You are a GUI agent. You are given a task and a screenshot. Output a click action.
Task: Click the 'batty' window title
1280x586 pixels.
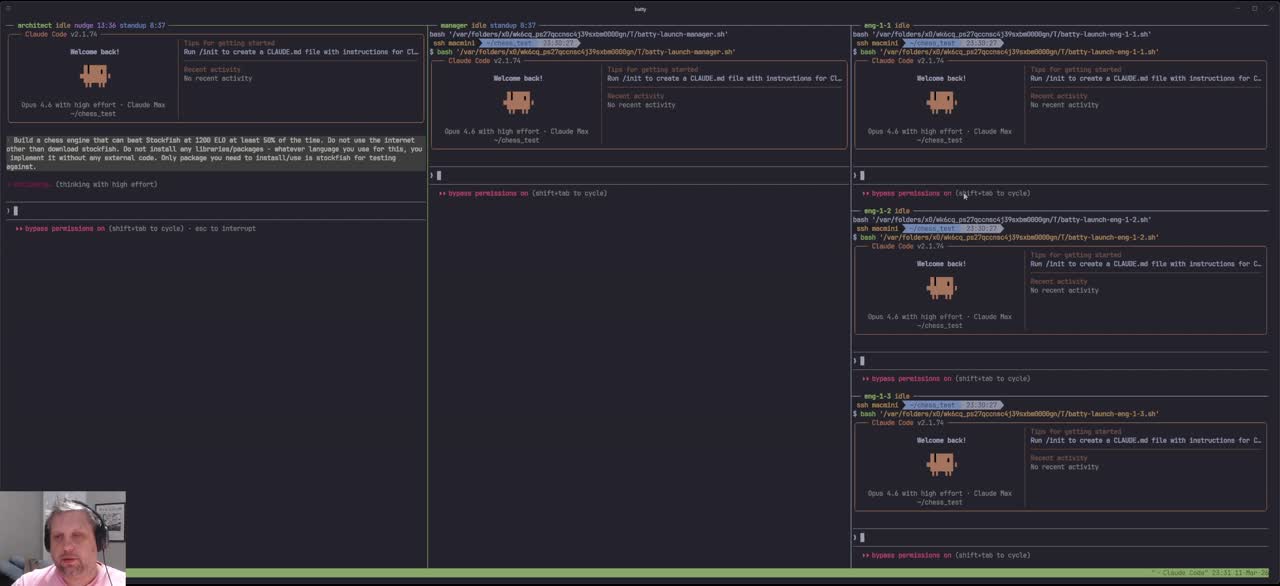640,9
